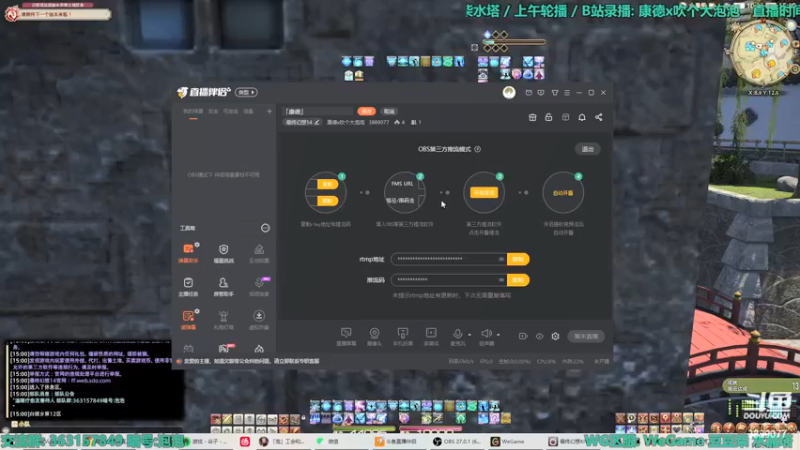Expand the microphone options arrow
Screen dimensions: 800x450
click(470, 335)
